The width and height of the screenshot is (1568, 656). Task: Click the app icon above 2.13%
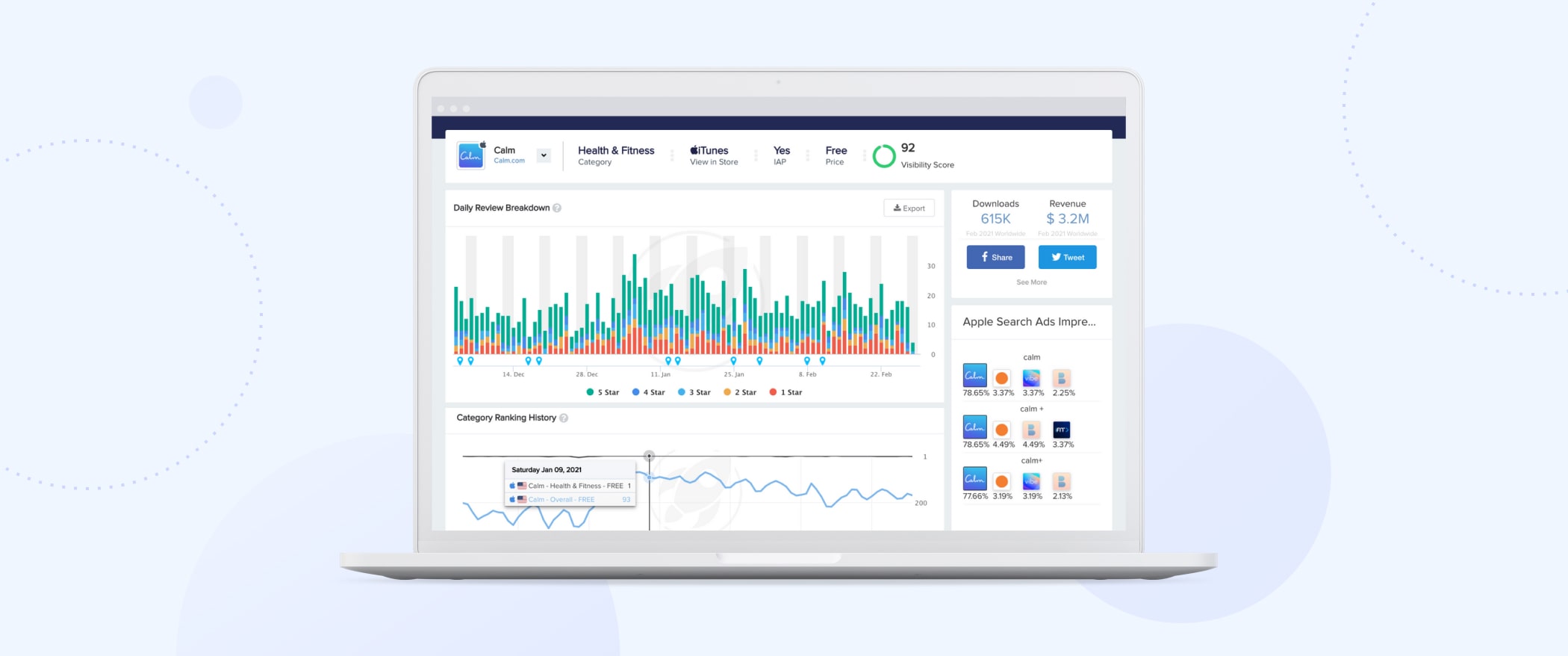(1061, 481)
